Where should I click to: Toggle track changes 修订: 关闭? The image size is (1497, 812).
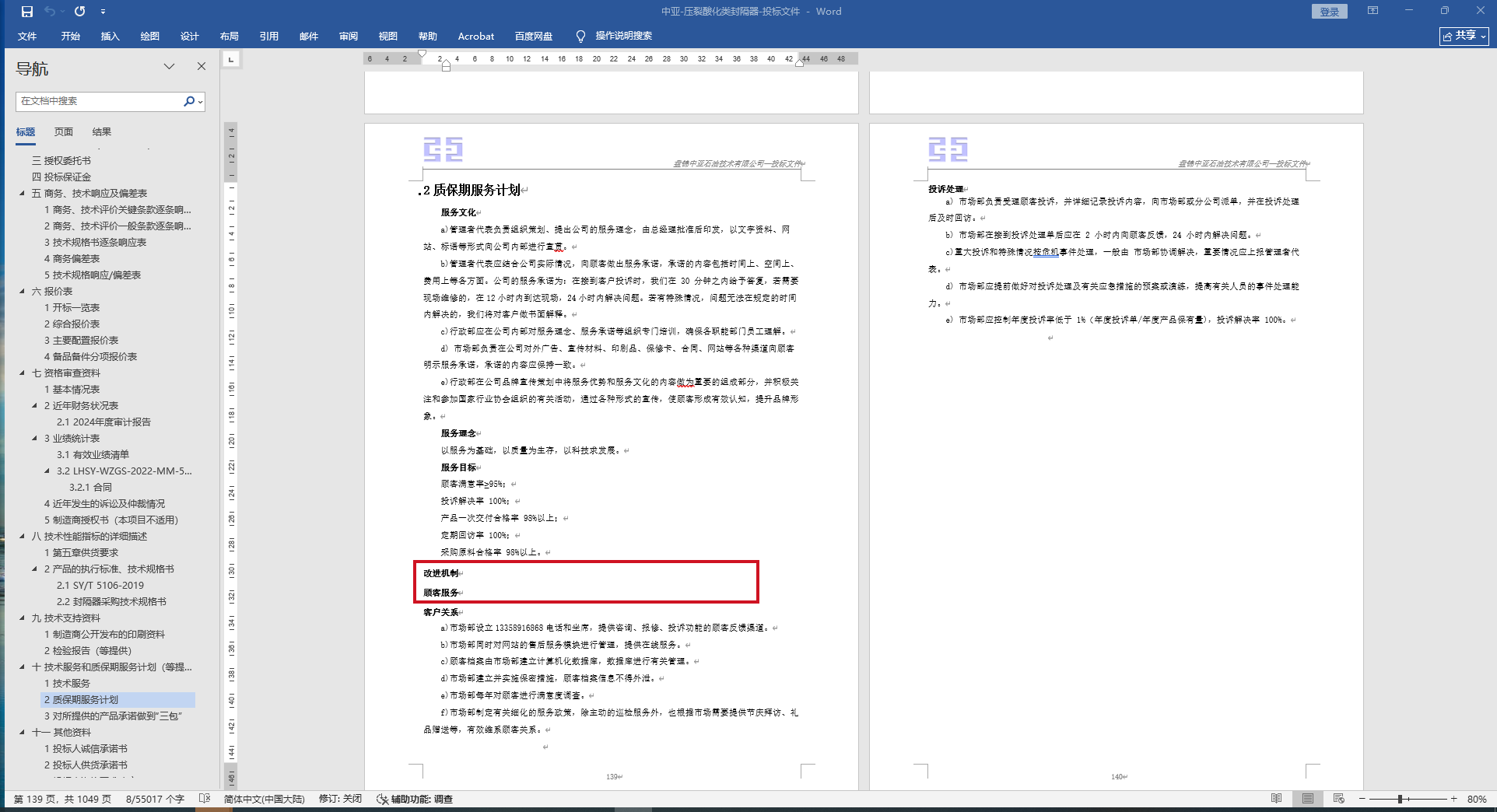tap(341, 800)
